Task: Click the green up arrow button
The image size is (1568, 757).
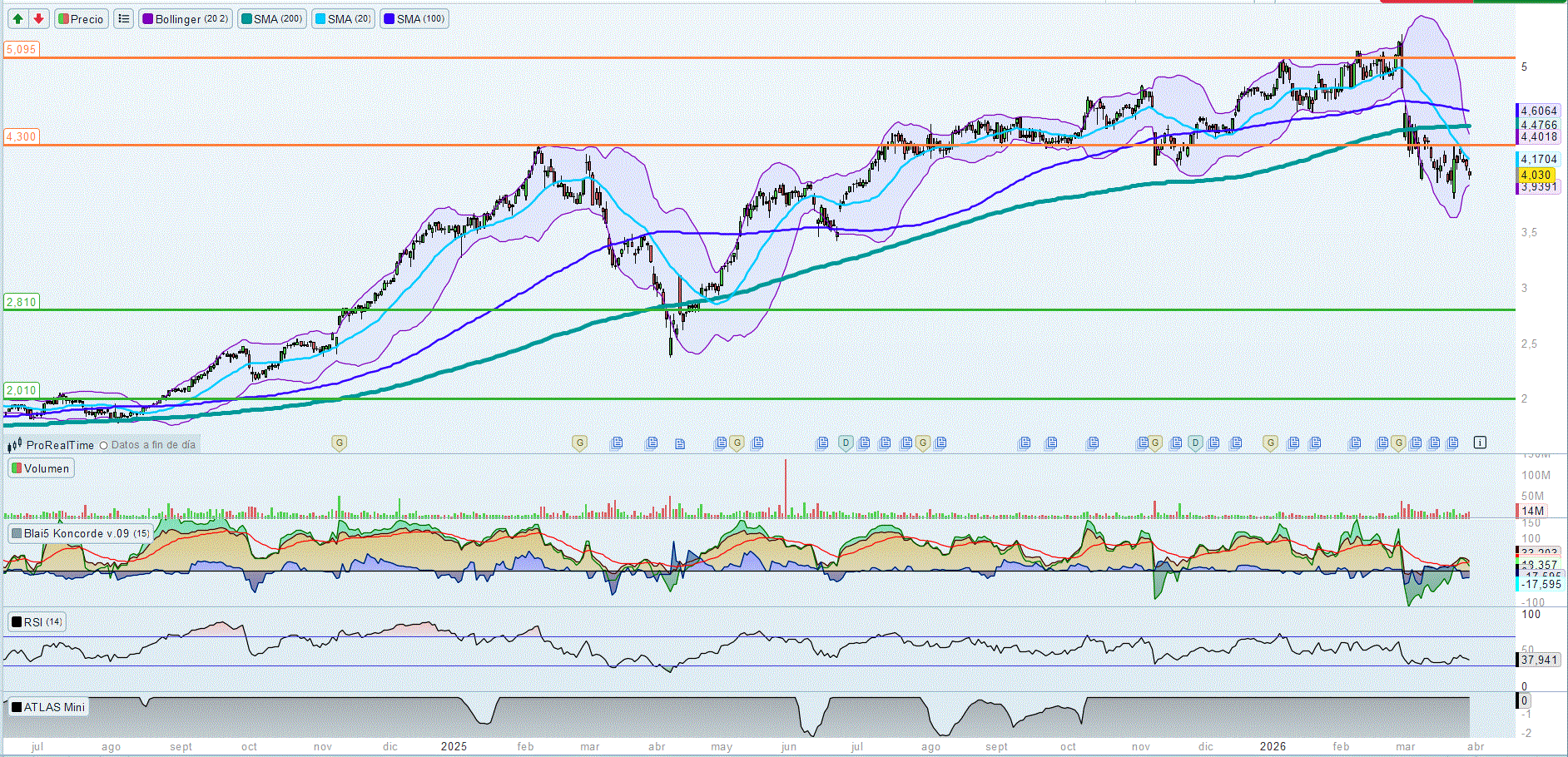Action: coord(17,18)
